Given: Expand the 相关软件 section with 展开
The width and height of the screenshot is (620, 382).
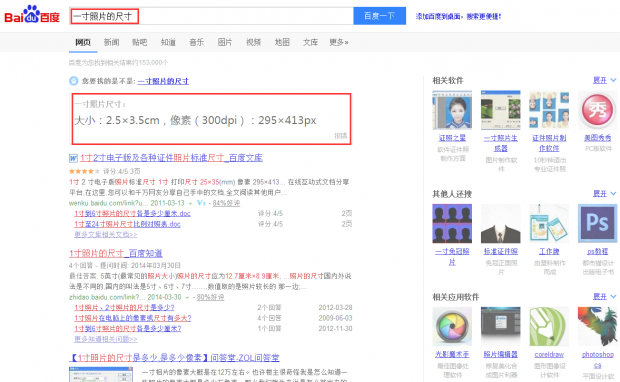Looking at the screenshot, I should [604, 80].
